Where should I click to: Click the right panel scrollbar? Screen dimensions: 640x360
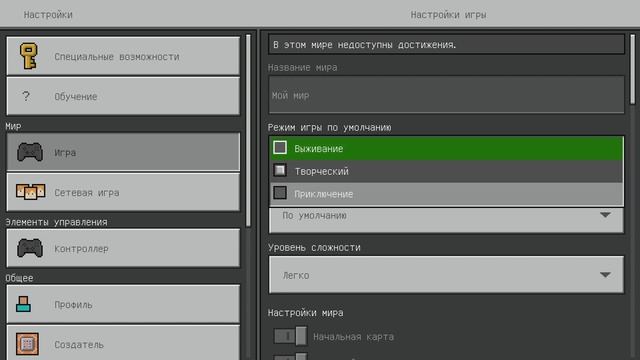(633, 69)
